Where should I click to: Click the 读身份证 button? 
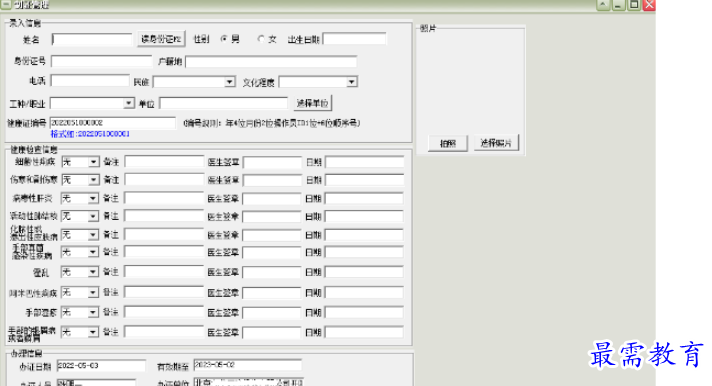pos(161,39)
